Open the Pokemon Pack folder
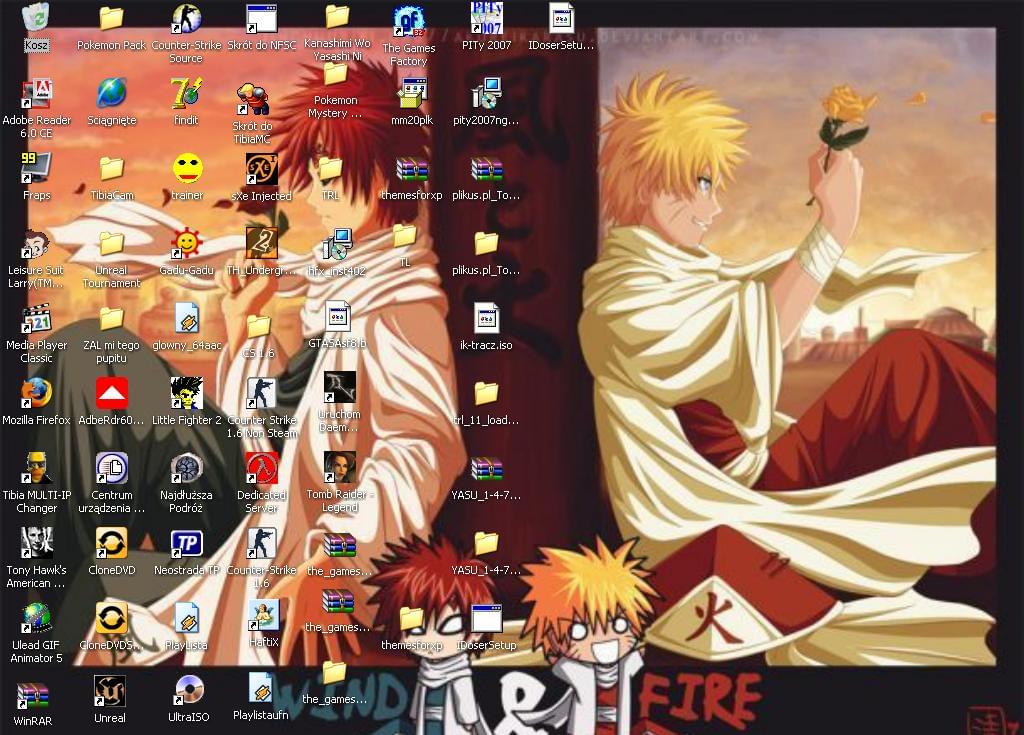This screenshot has width=1024, height=735. [x=112, y=18]
